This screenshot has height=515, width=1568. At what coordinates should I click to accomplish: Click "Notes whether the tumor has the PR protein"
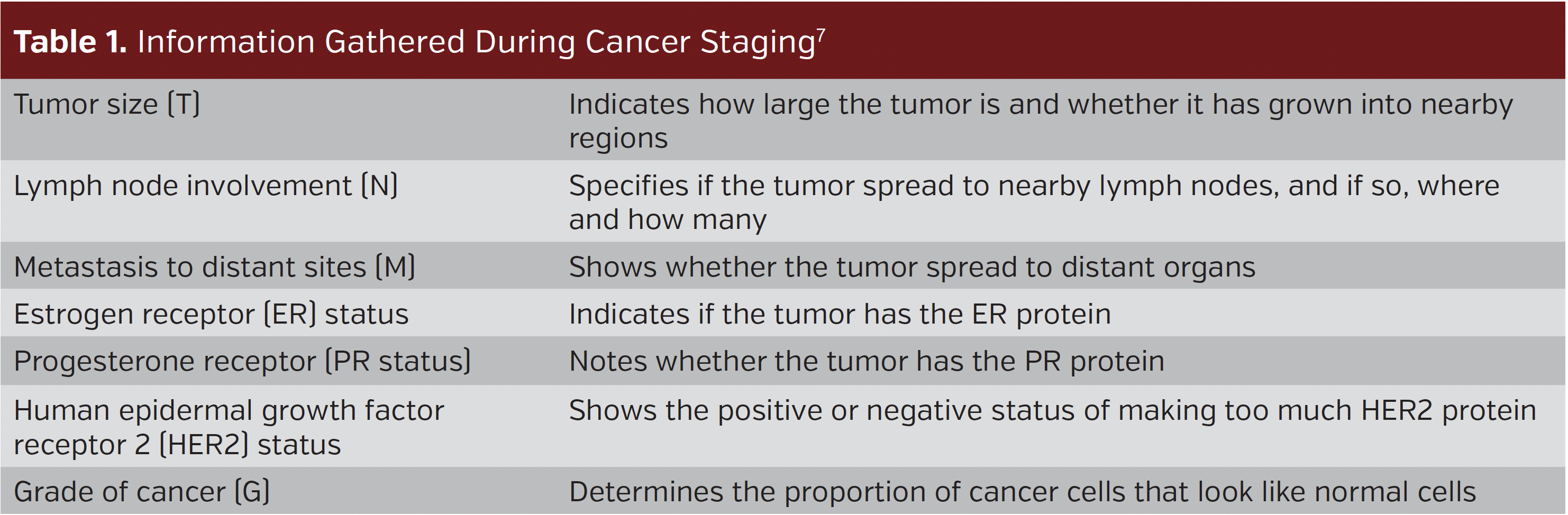(x=866, y=362)
